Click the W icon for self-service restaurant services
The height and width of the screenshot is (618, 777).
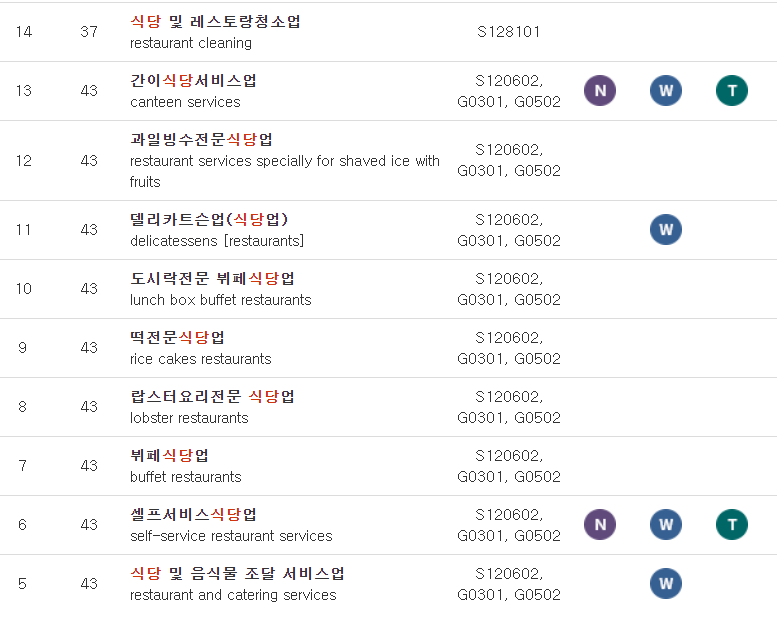666,524
